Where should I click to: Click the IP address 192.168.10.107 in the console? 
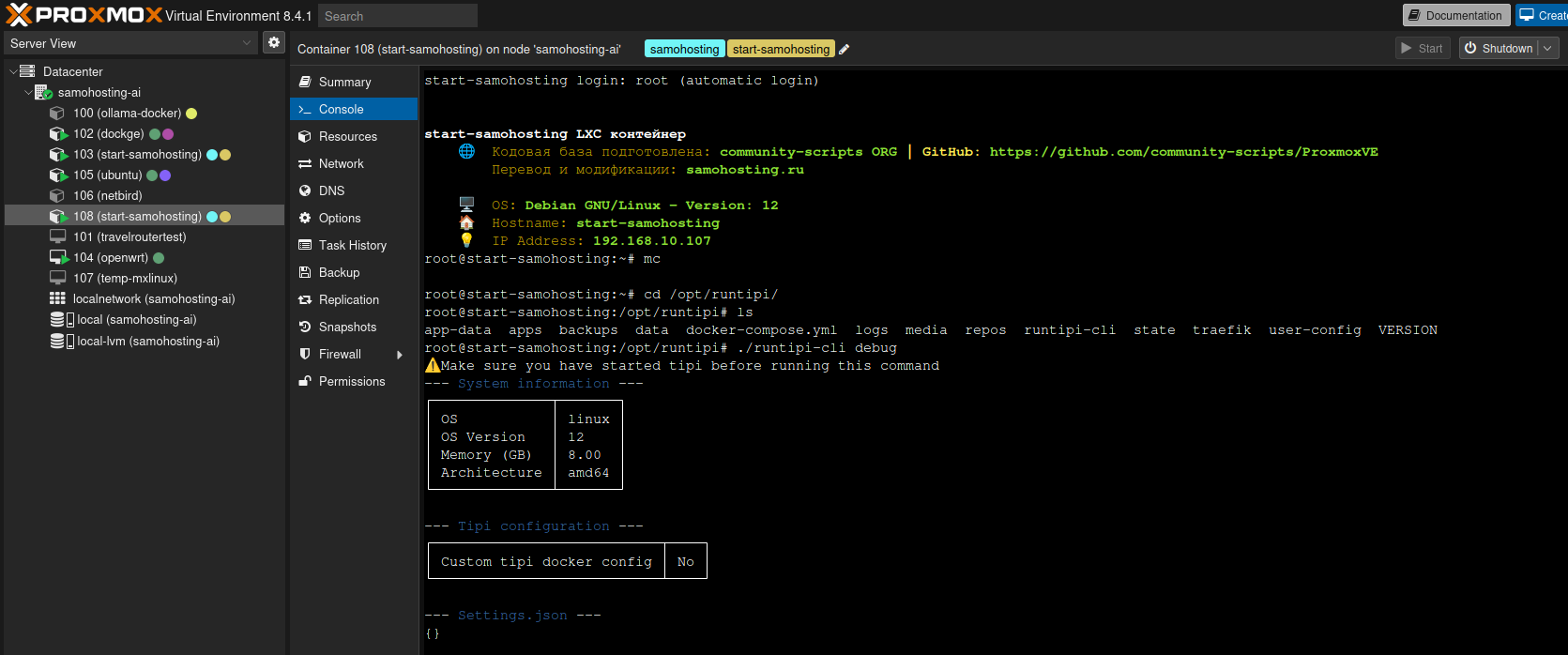pyautogui.click(x=652, y=241)
